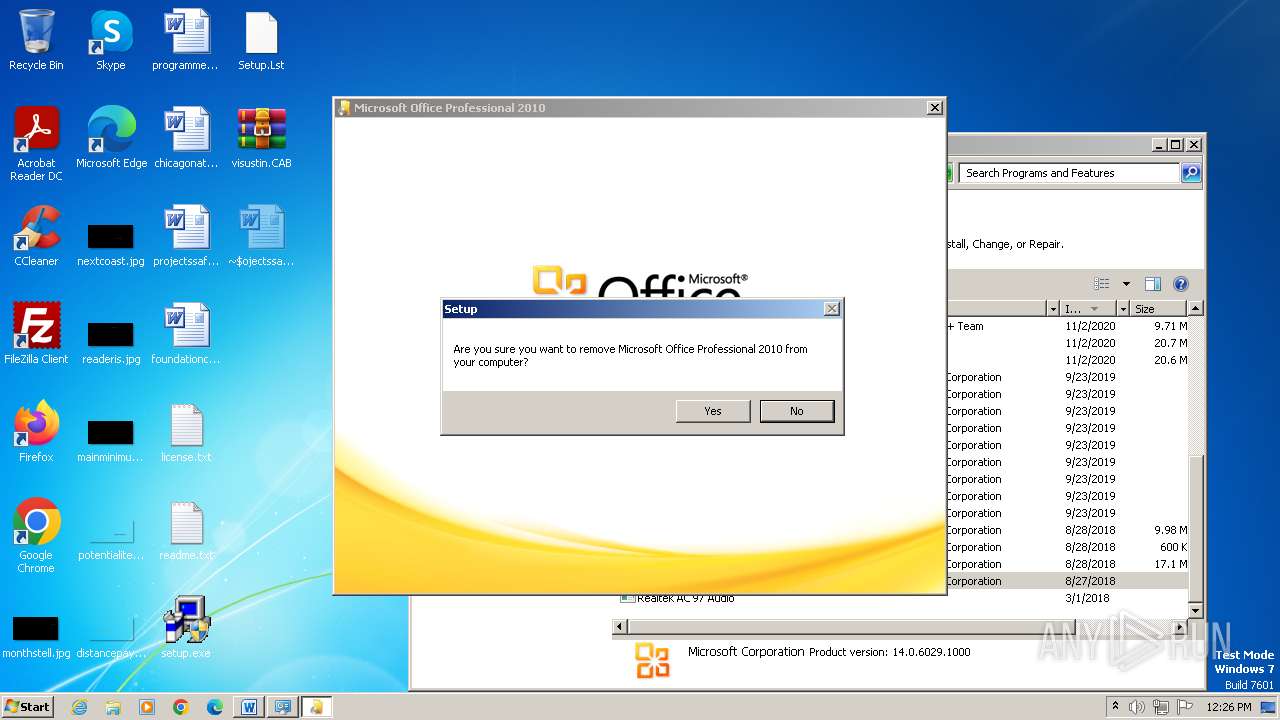Switch to Word in the taskbar

(249, 707)
